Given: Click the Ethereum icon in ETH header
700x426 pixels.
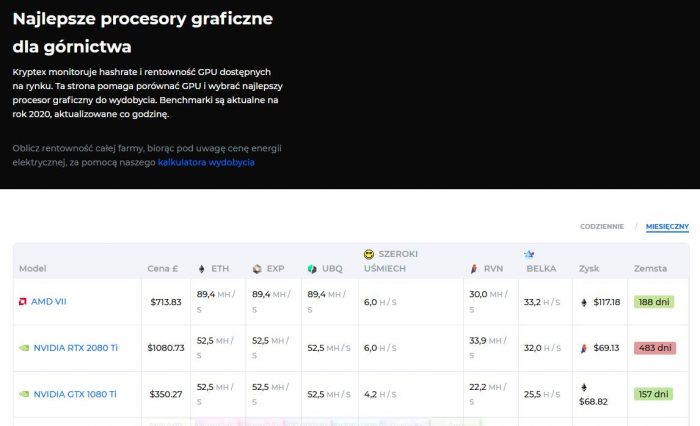Looking at the screenshot, I should 201,269.
